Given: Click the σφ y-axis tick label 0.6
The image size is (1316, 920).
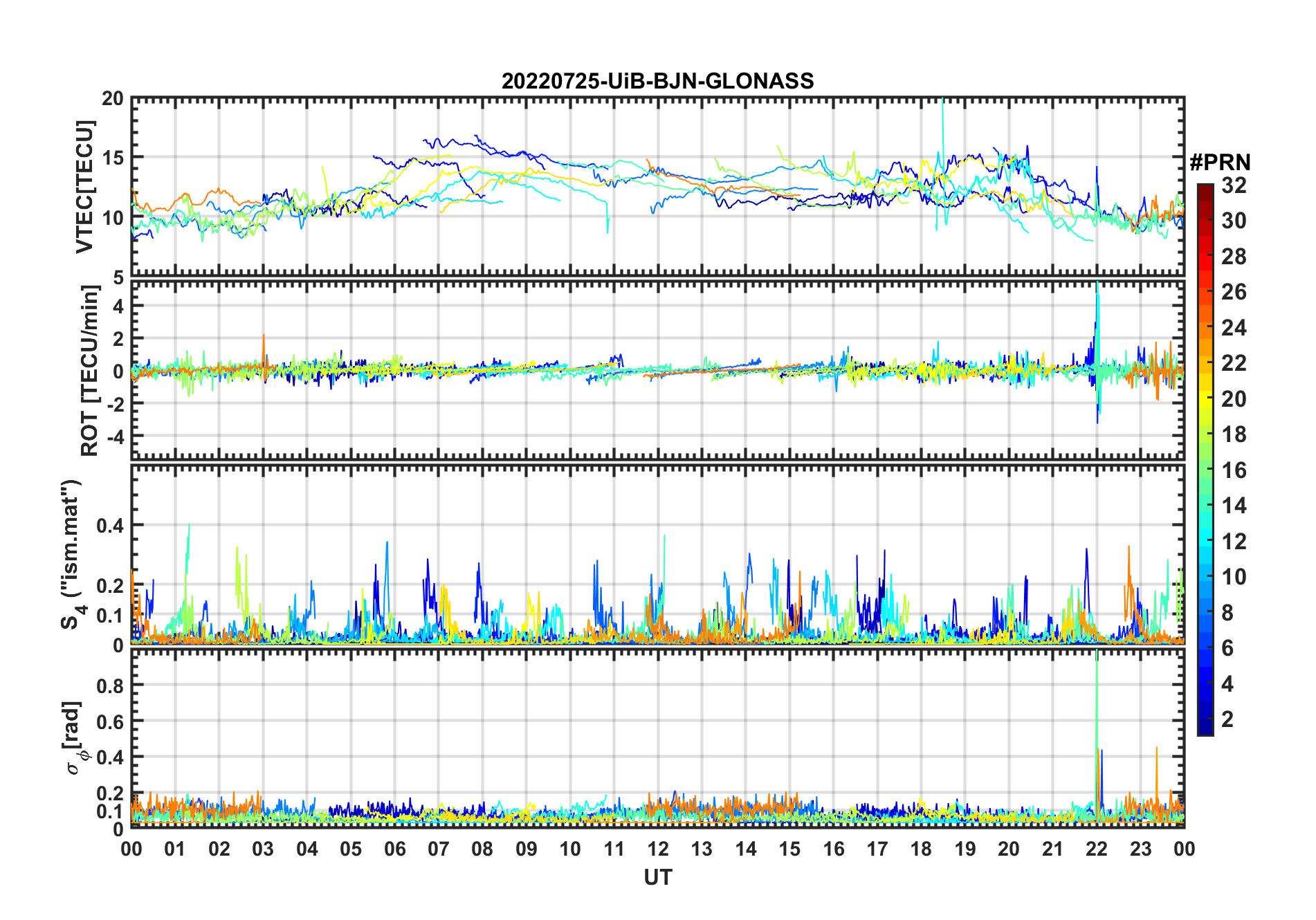Looking at the screenshot, I should coord(110,721).
